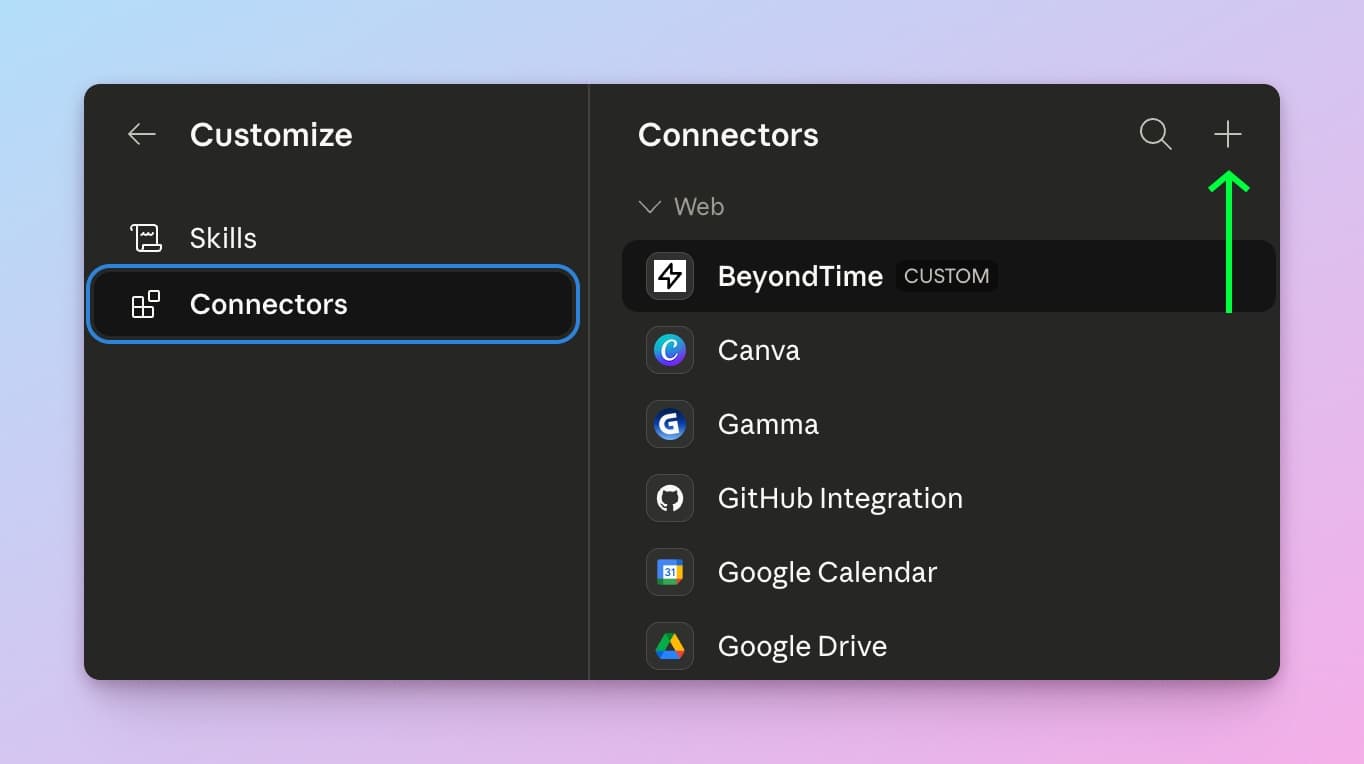
Task: Go back using the arrow icon
Action: [141, 134]
